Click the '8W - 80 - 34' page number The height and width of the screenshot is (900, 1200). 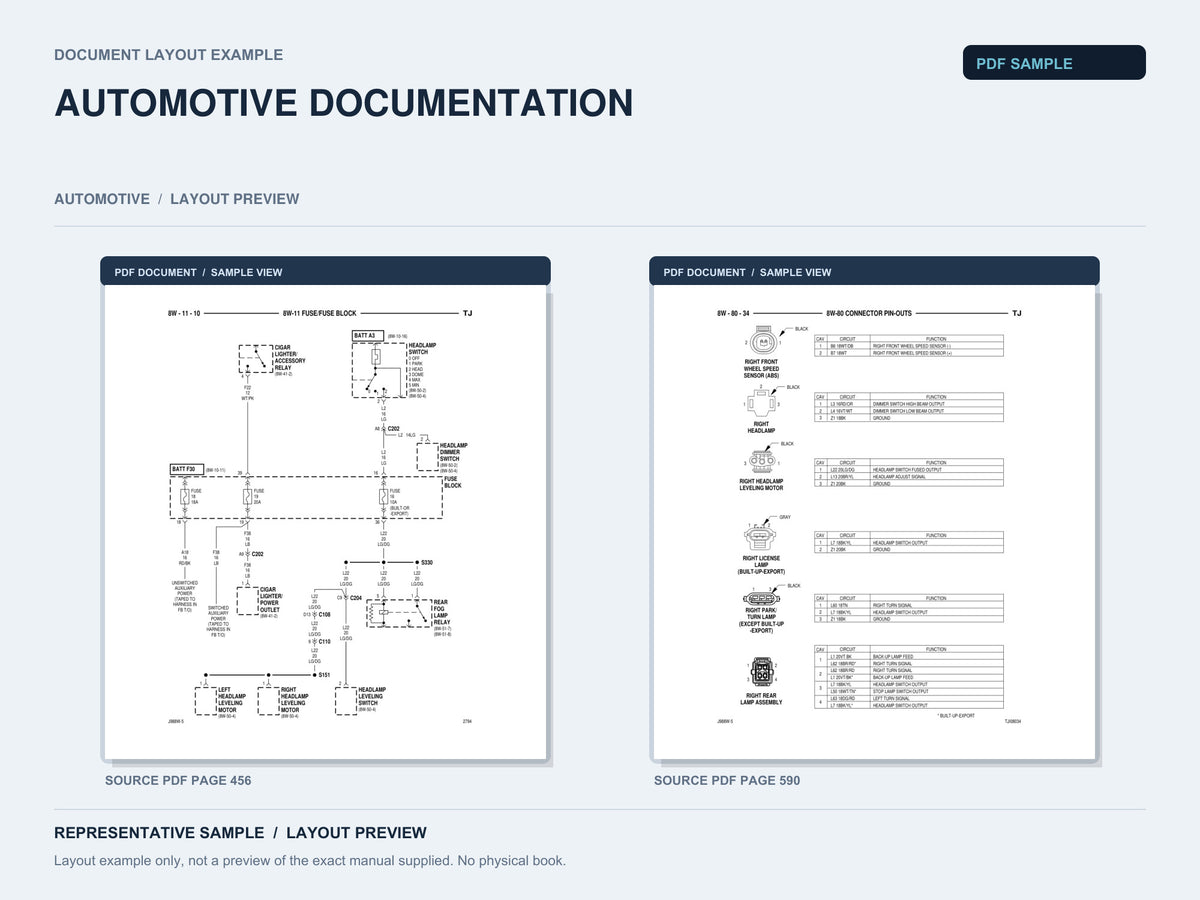pyautogui.click(x=733, y=313)
